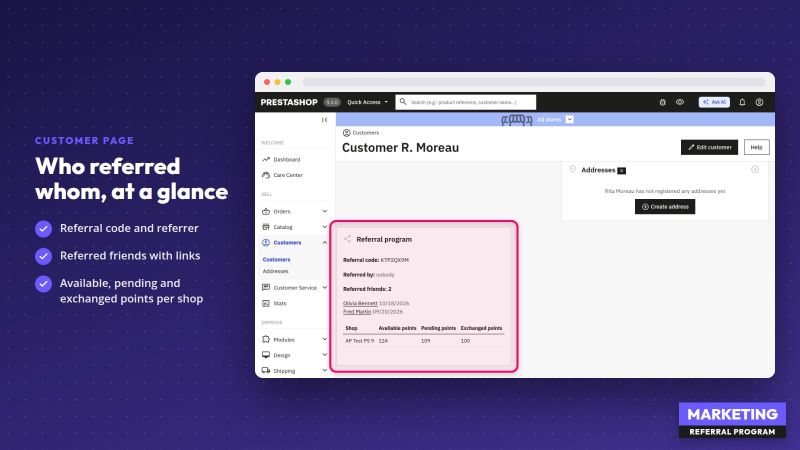The image size is (800, 450).
Task: Click the Help button
Action: click(757, 147)
